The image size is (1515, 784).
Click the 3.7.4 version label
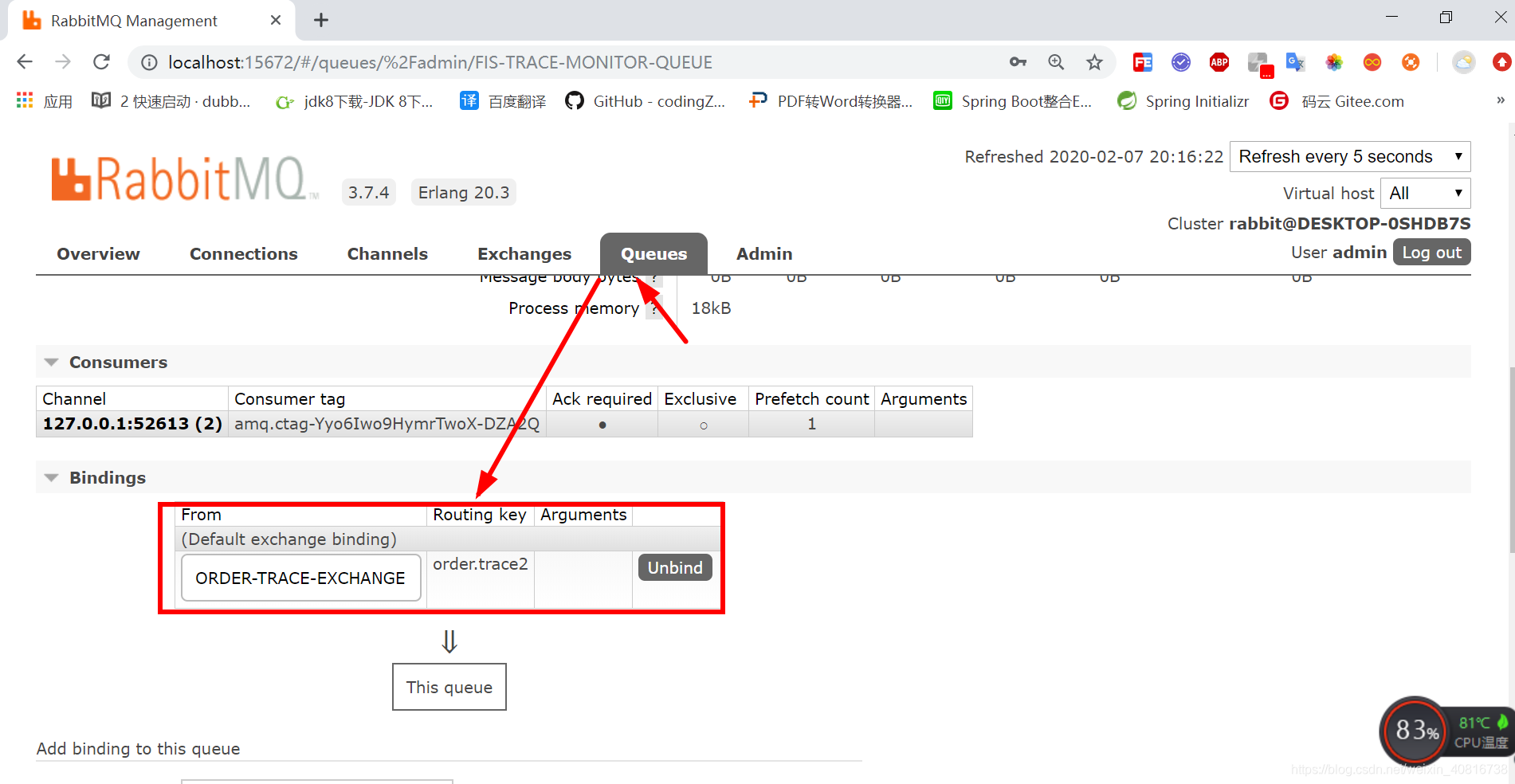click(368, 192)
